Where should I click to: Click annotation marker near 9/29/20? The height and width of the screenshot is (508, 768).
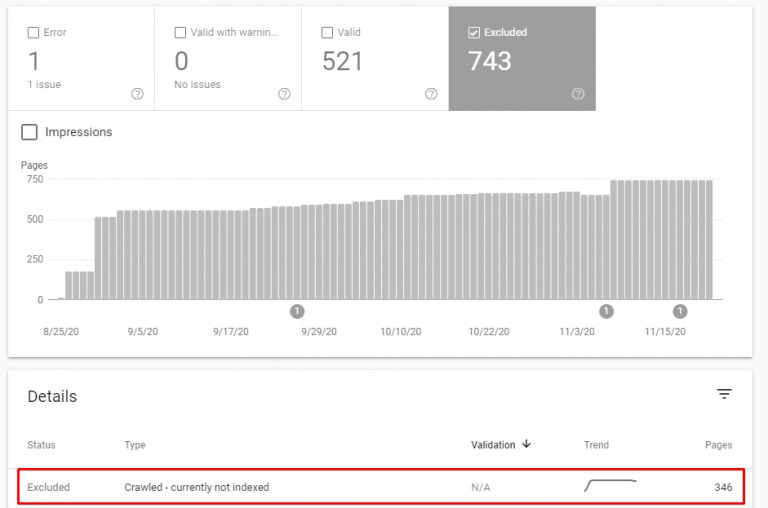[x=297, y=311]
